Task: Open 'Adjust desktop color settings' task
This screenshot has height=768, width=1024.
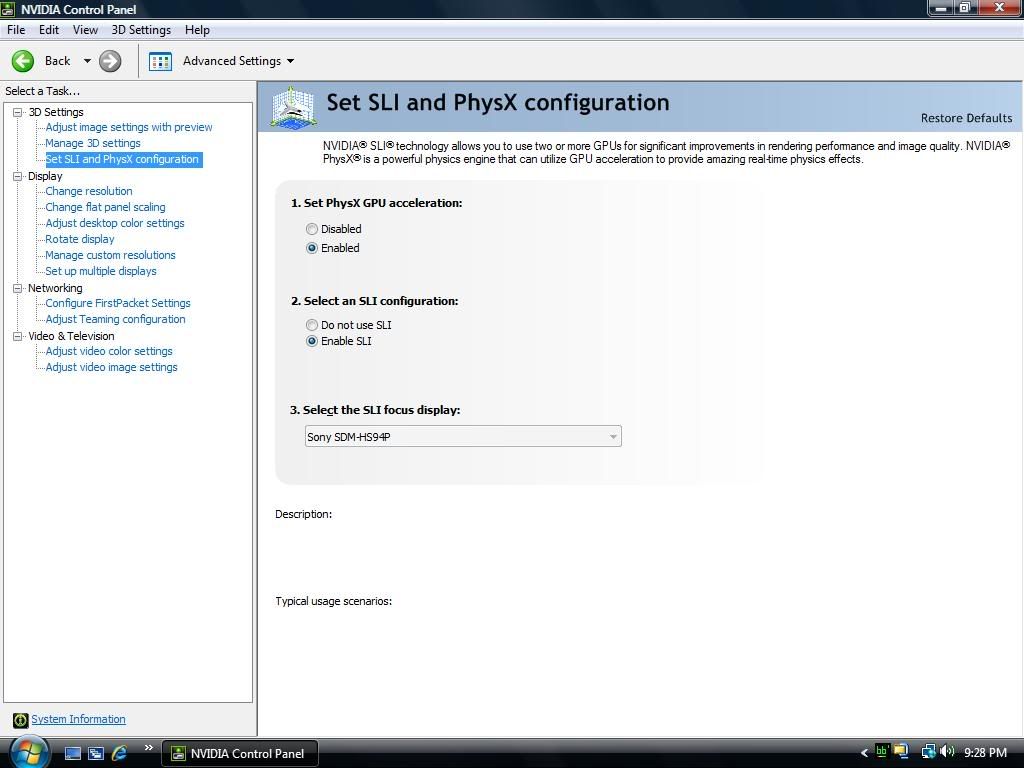Action: (x=115, y=223)
